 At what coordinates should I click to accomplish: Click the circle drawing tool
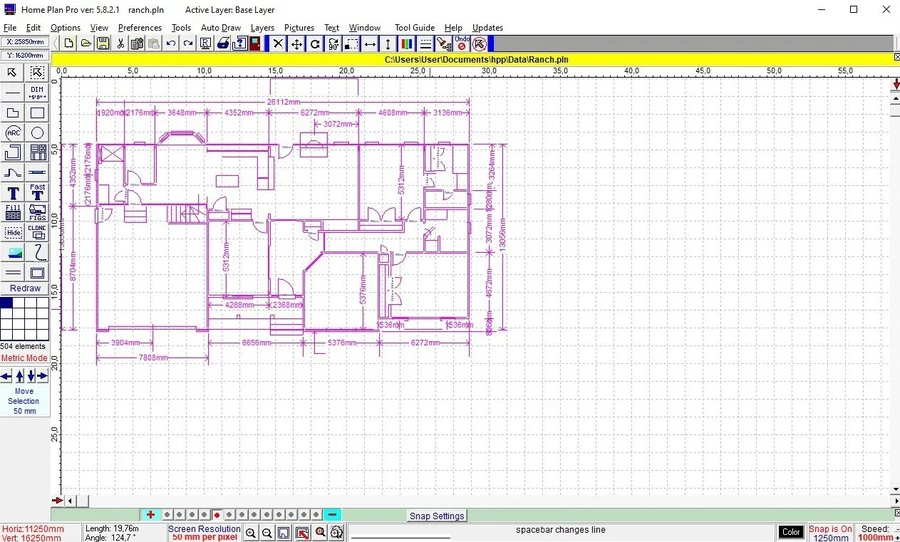pos(37,132)
